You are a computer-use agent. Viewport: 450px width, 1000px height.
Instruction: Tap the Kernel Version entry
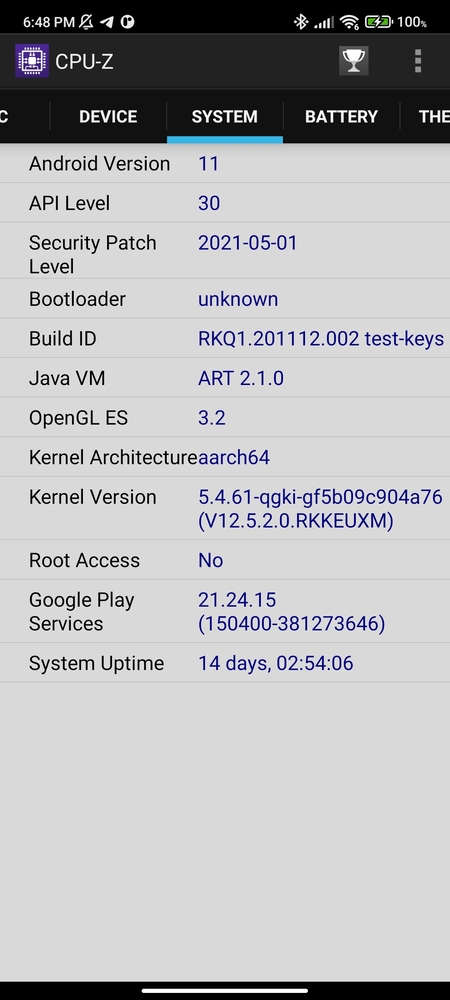point(225,508)
